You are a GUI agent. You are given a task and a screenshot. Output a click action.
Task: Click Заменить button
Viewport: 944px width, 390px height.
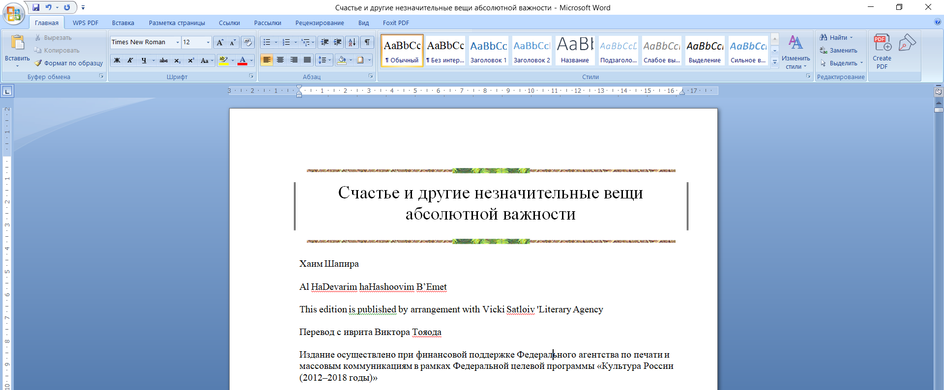click(838, 51)
